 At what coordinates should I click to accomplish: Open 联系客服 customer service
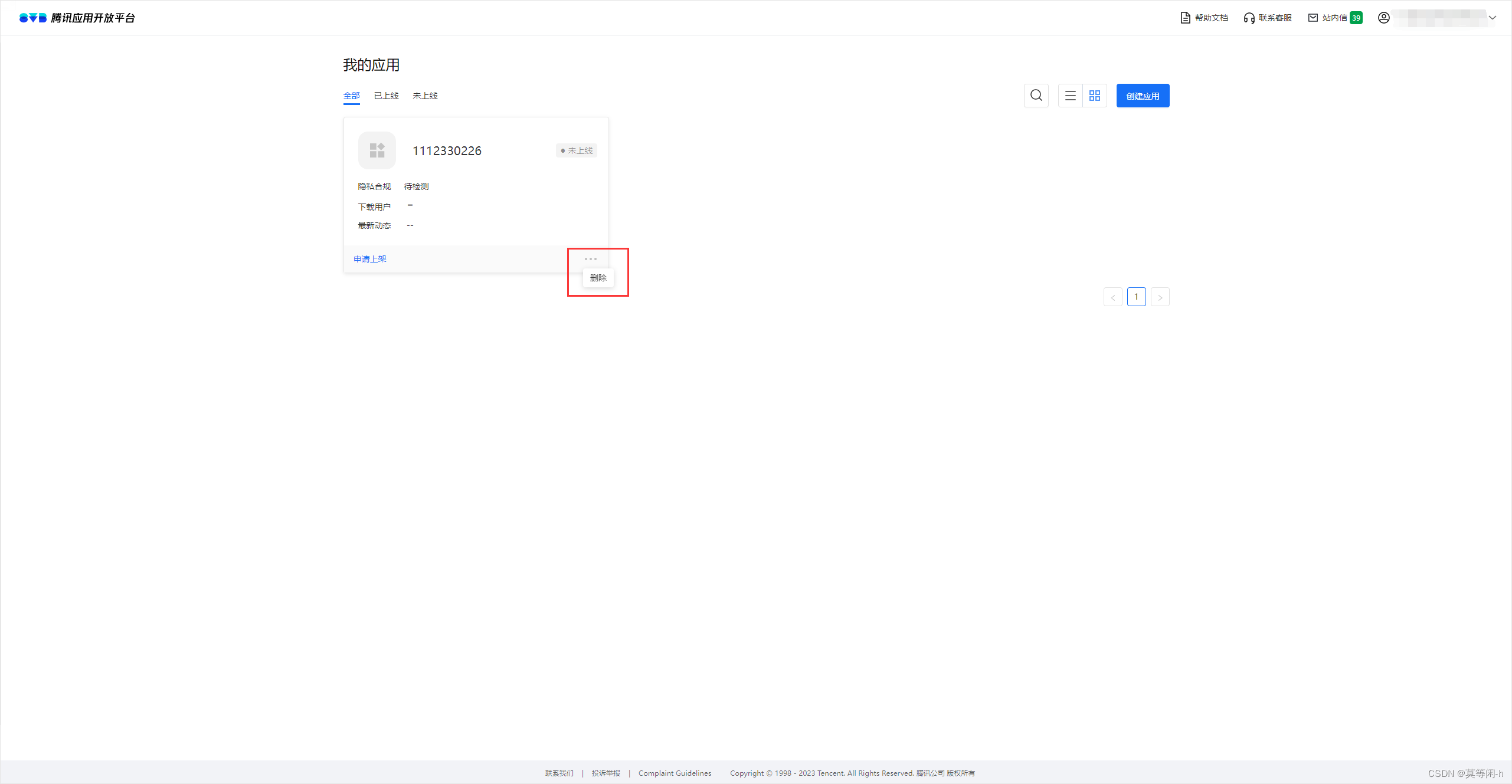pyautogui.click(x=1268, y=18)
